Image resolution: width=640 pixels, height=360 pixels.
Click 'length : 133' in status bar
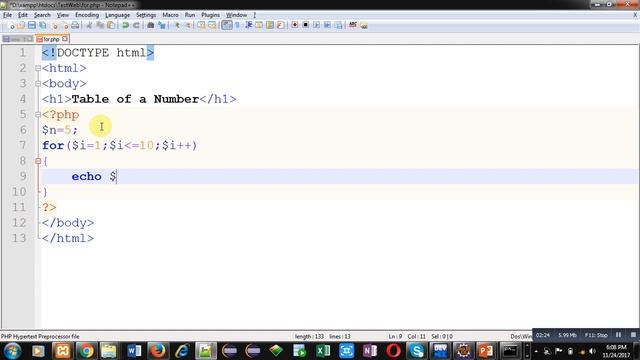tap(309, 337)
